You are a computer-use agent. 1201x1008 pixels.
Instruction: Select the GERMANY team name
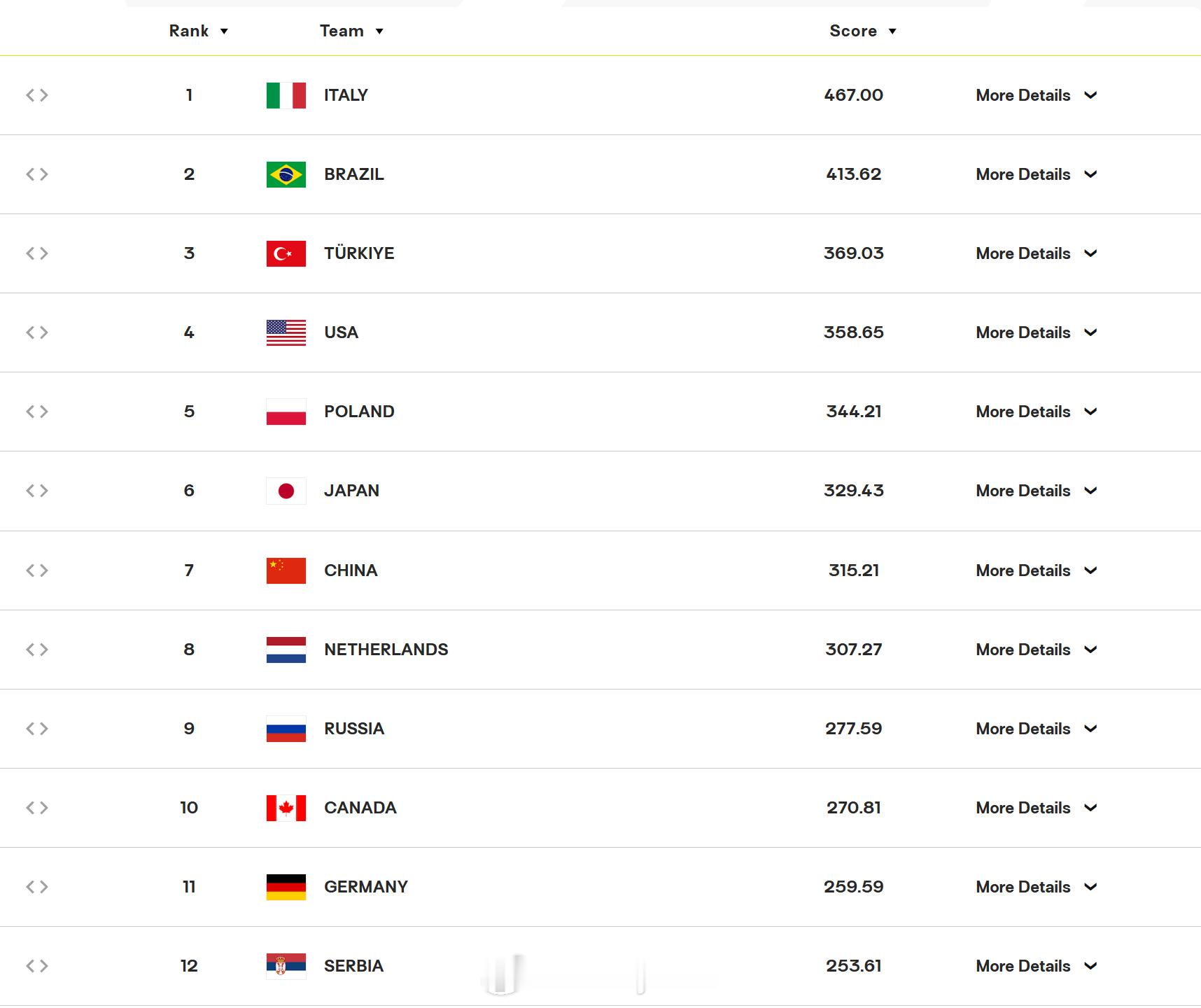365,887
